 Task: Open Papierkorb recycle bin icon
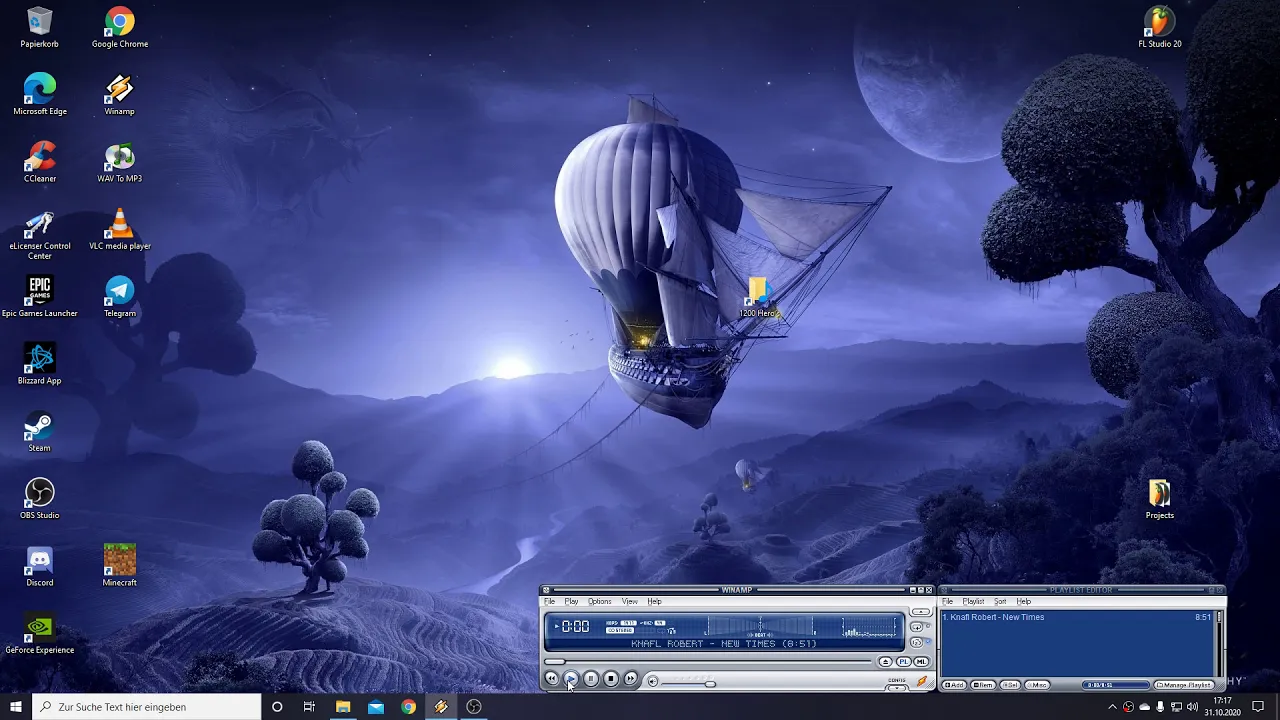coord(40,28)
